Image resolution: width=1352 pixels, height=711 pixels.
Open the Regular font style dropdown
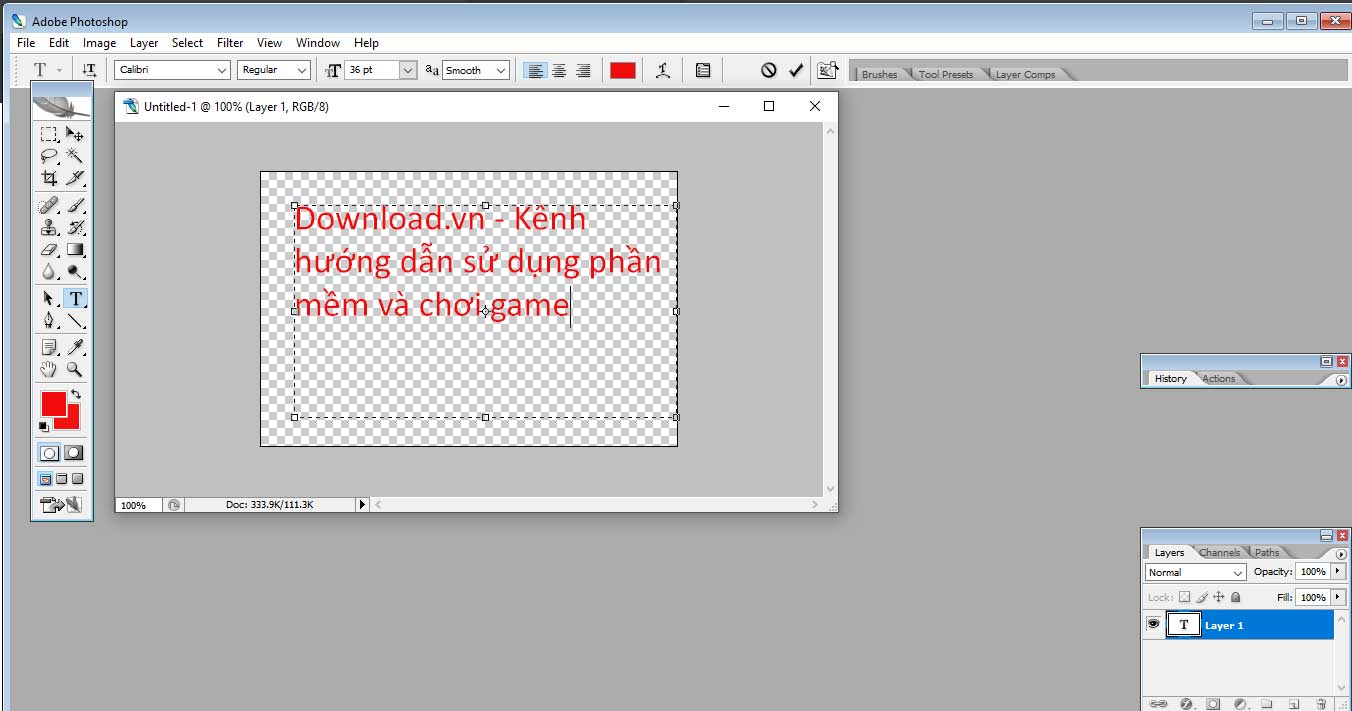click(x=302, y=70)
